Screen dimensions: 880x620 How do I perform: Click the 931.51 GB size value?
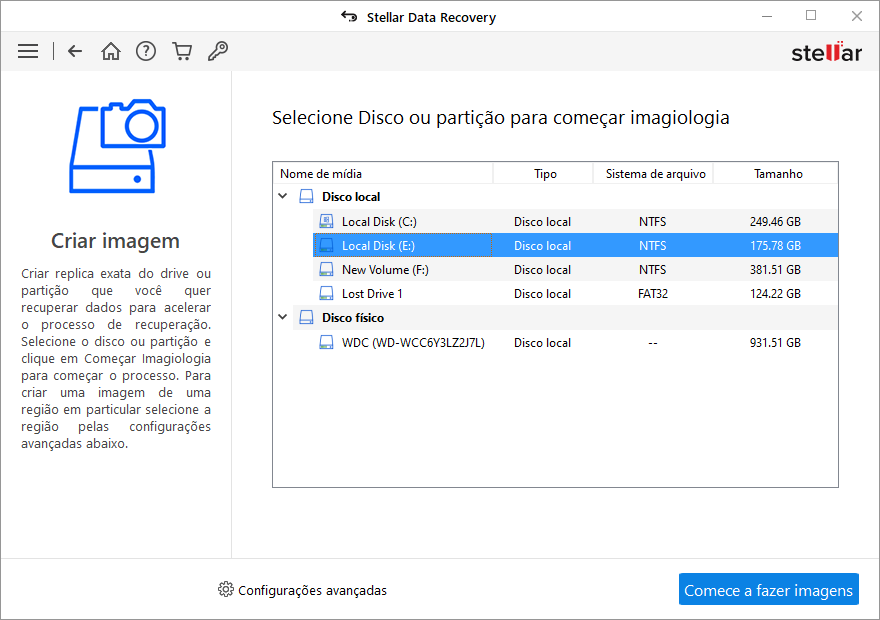[775, 343]
